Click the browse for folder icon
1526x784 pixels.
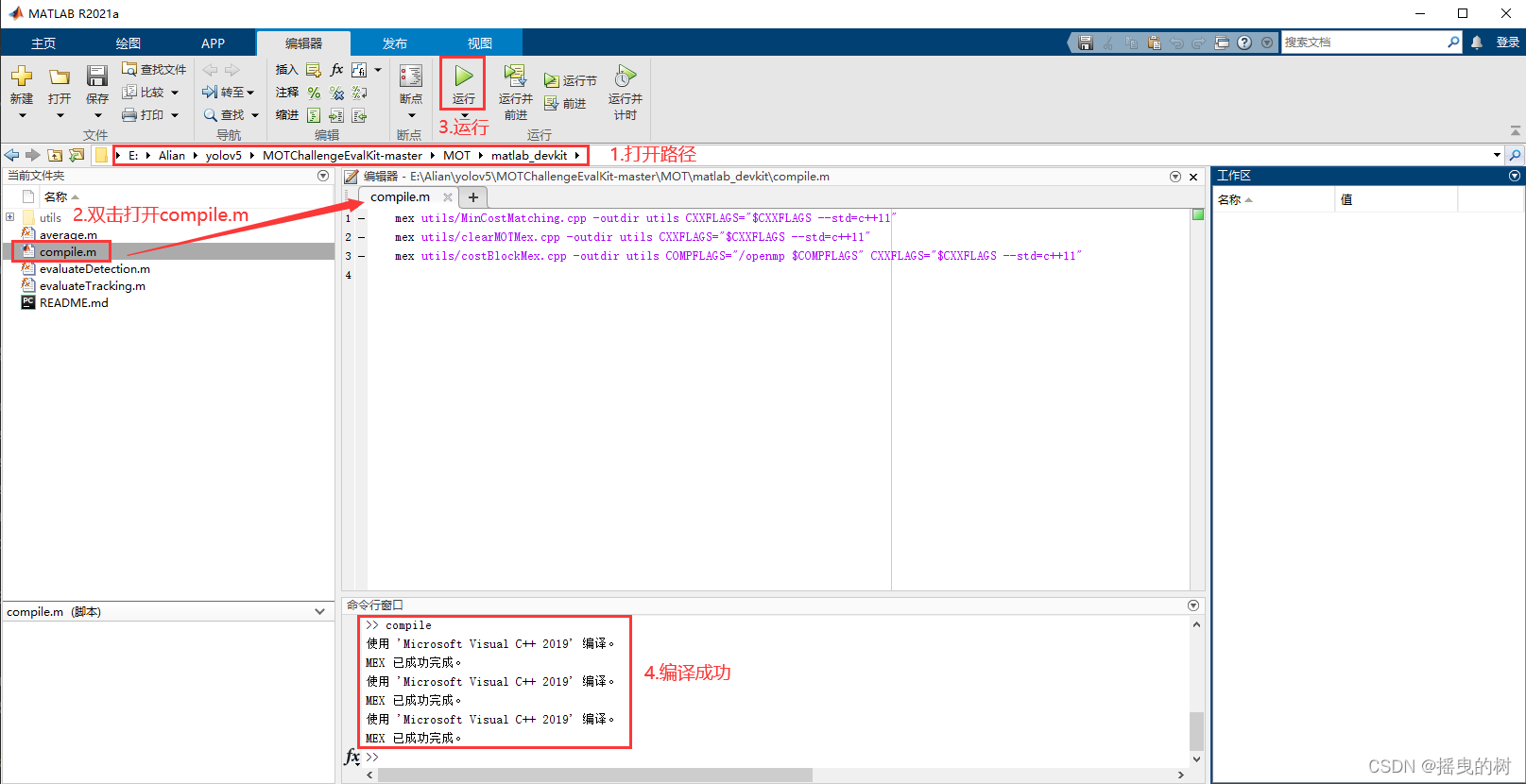pyautogui.click(x=77, y=155)
